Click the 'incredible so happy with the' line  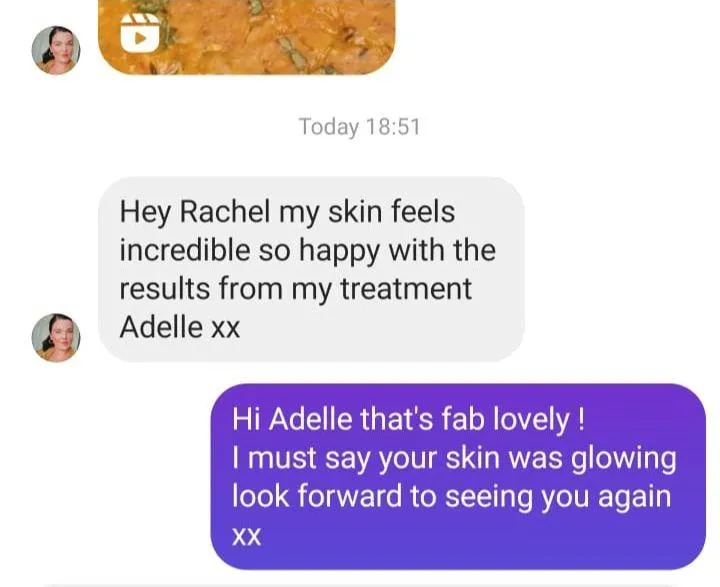tap(308, 251)
